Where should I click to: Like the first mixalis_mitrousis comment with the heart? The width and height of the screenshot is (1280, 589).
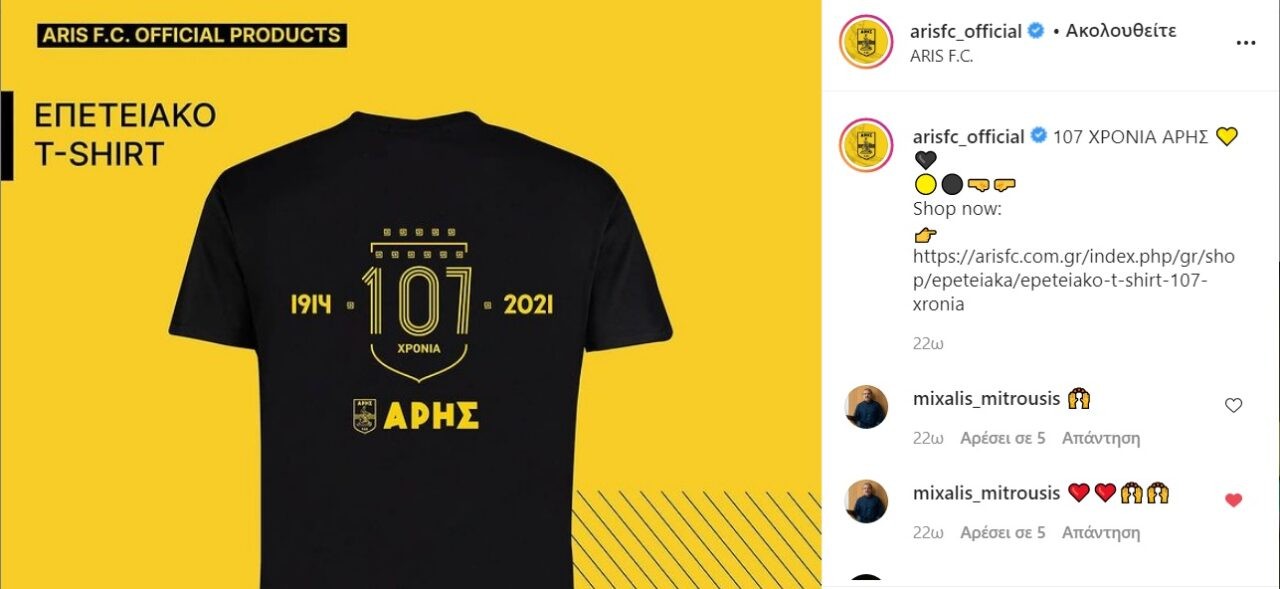pyautogui.click(x=1233, y=405)
